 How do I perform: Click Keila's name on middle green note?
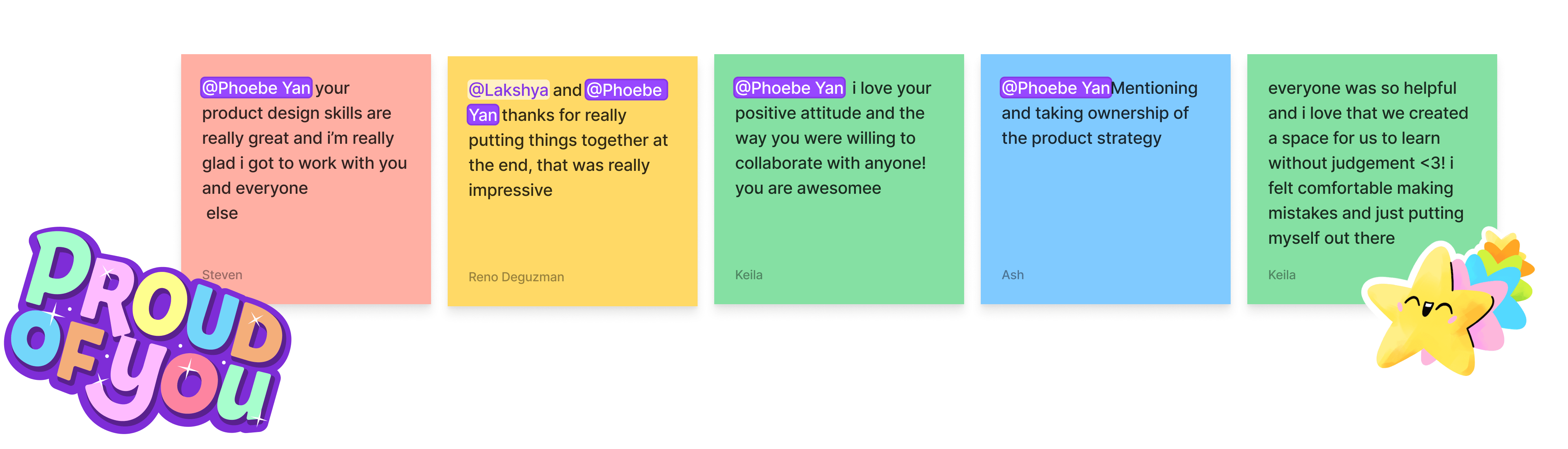tap(749, 275)
